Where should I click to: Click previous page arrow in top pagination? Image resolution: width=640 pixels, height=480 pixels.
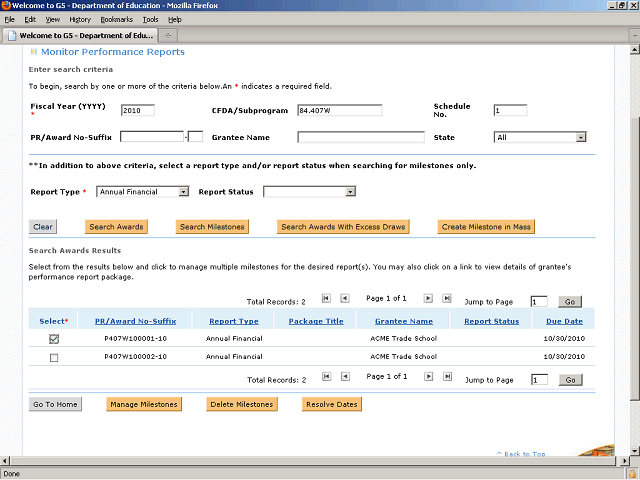pos(344,298)
